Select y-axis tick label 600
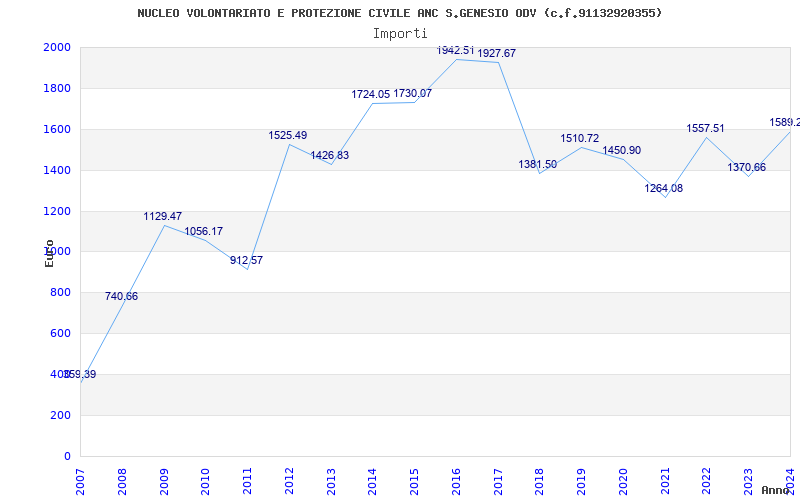This screenshot has width=800, height=500. pyautogui.click(x=60, y=333)
